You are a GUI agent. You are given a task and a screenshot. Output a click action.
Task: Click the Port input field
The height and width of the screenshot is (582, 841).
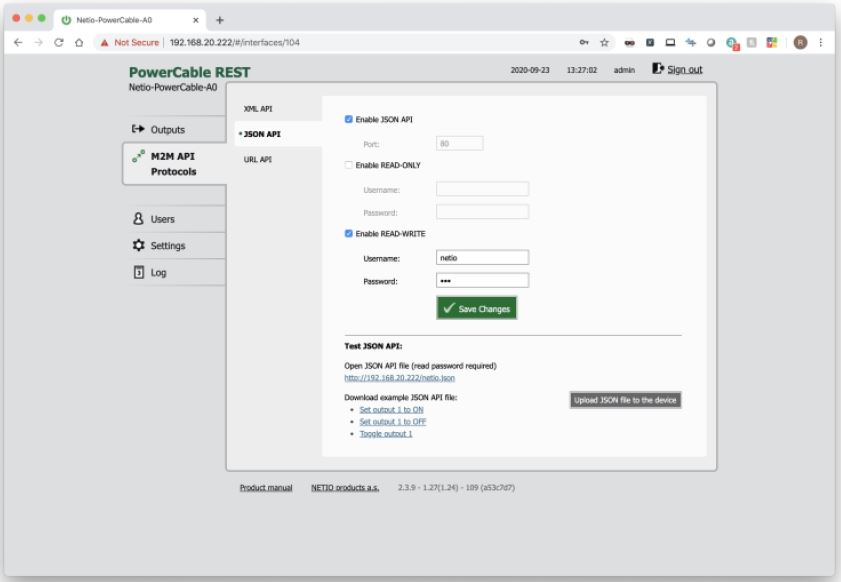click(x=460, y=143)
